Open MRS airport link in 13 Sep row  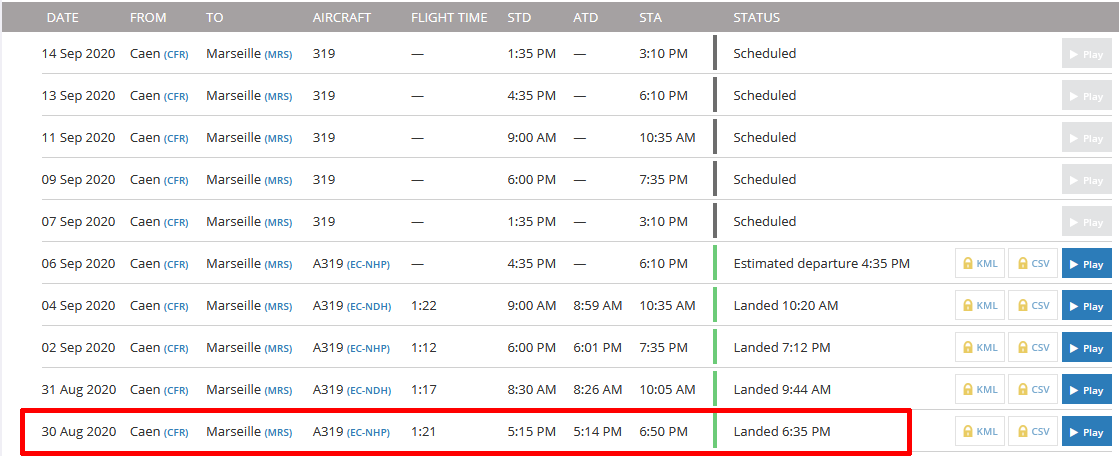click(x=278, y=97)
